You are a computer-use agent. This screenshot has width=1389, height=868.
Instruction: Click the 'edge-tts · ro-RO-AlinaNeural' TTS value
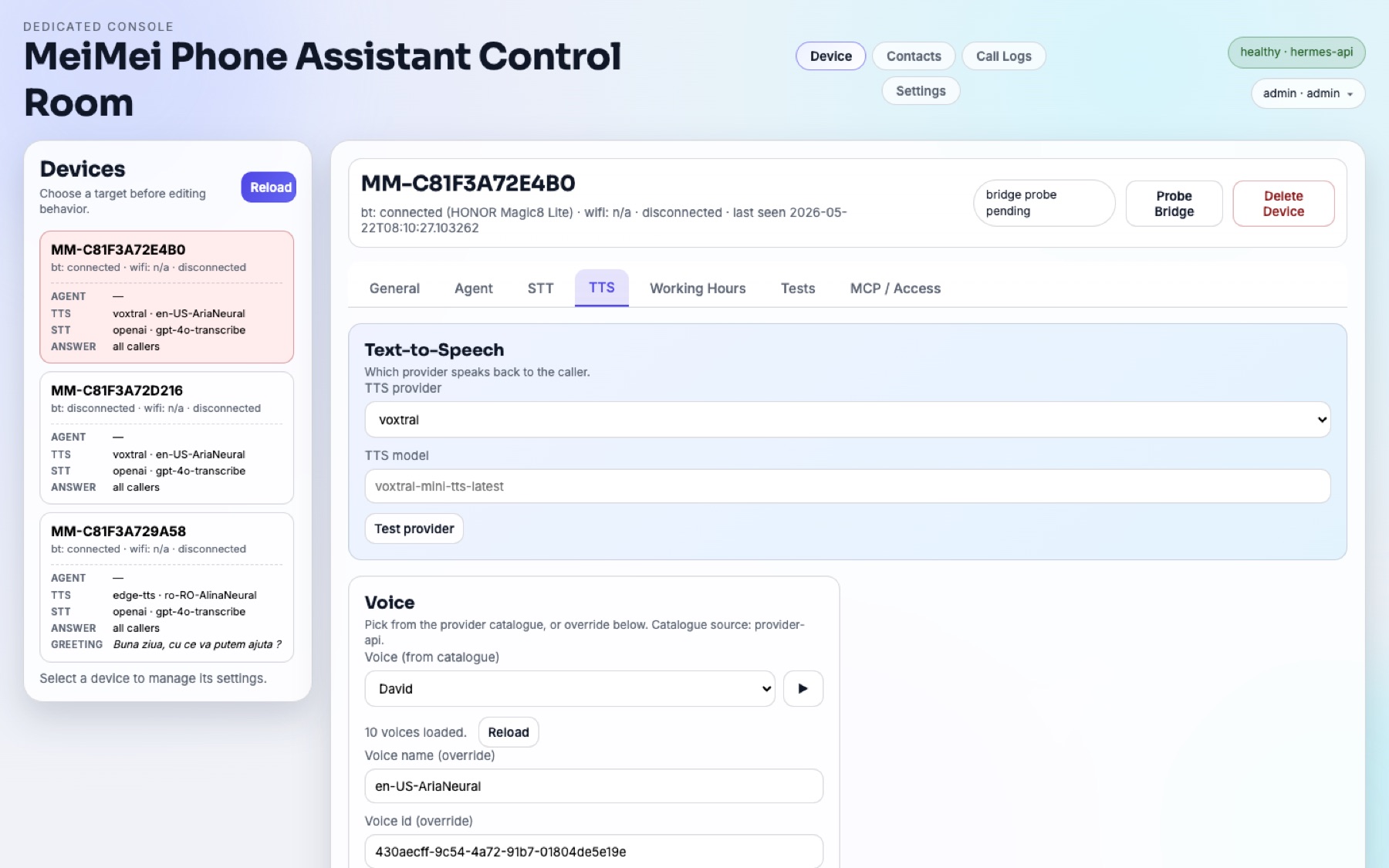pyautogui.click(x=184, y=595)
